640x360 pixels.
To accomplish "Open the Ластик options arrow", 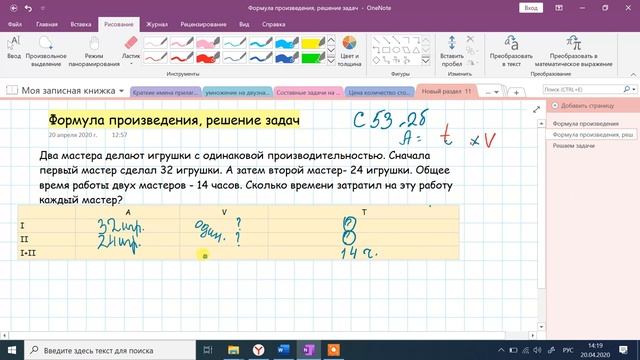I will click(x=131, y=64).
